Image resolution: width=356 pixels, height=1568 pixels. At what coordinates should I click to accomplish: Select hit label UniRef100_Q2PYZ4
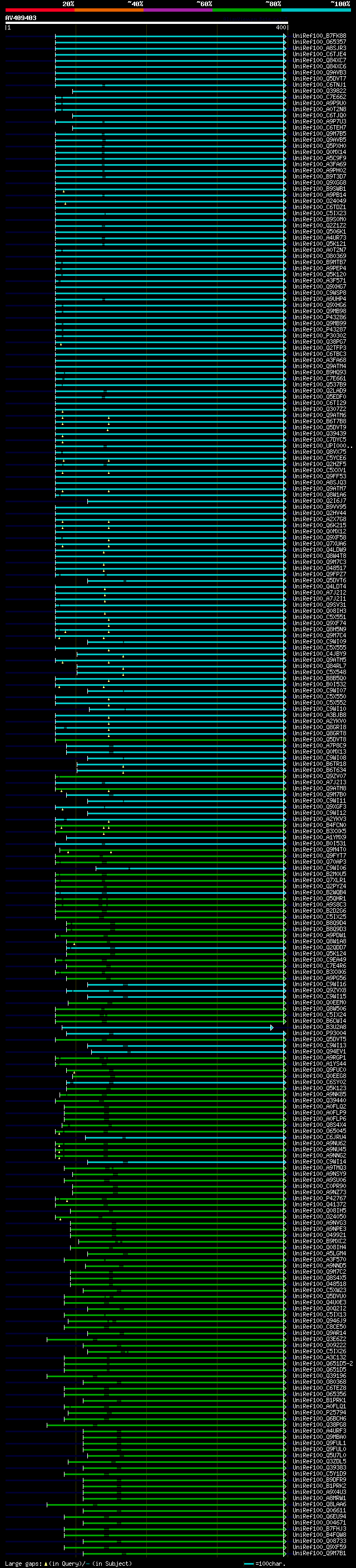click(319, 886)
